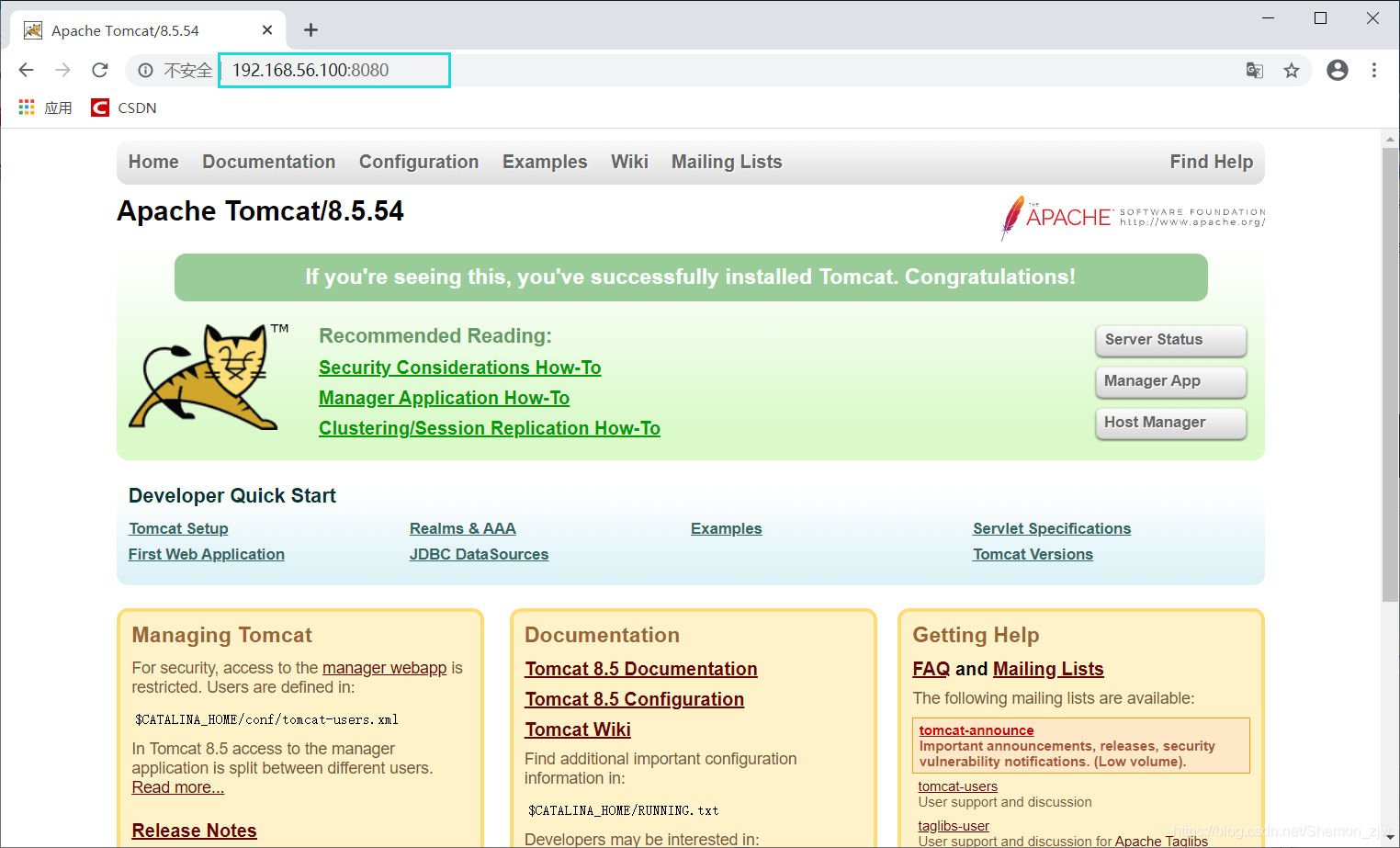Open Tomcat 8.5 Documentation link

pyautogui.click(x=641, y=669)
